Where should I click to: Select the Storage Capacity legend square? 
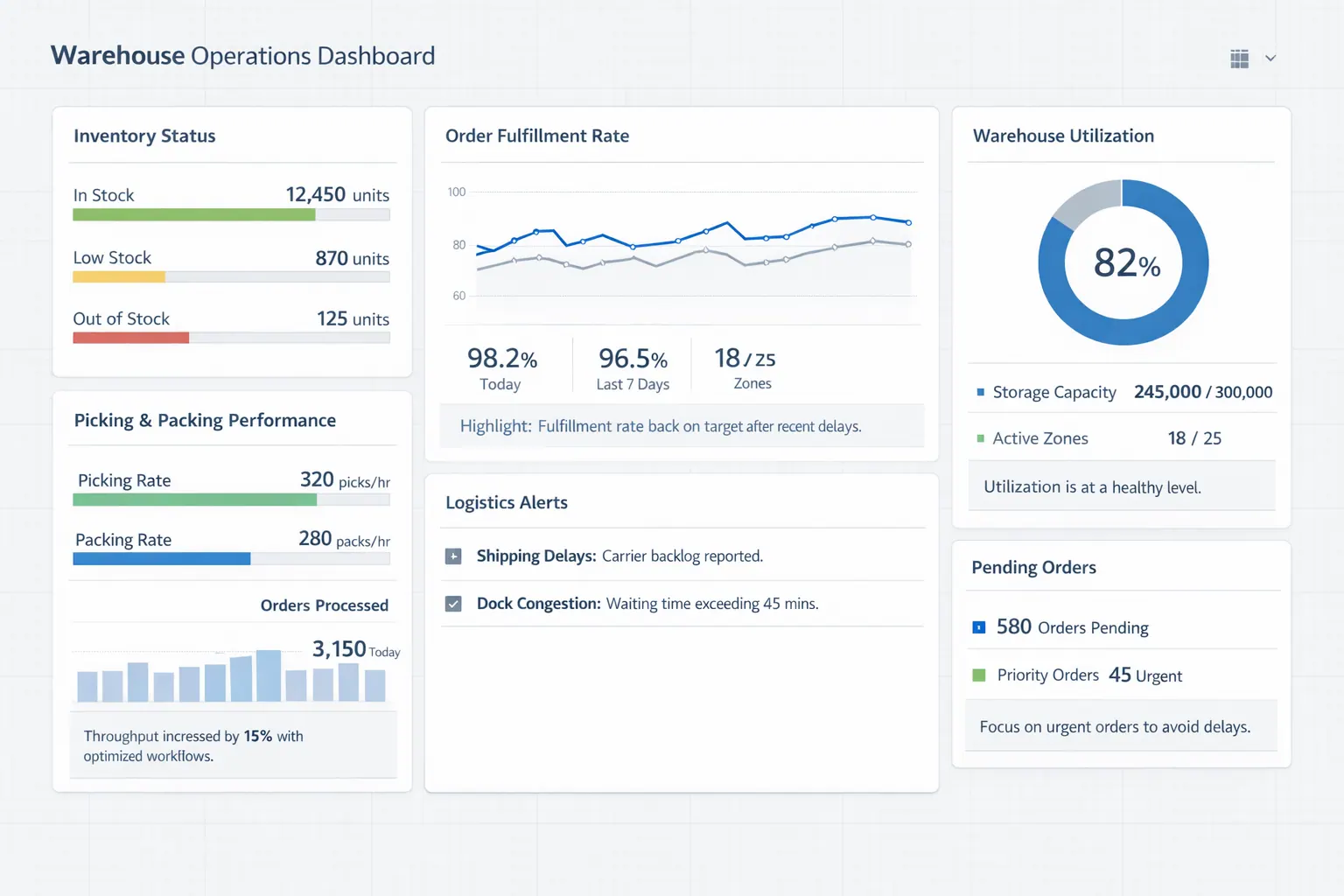tap(979, 393)
